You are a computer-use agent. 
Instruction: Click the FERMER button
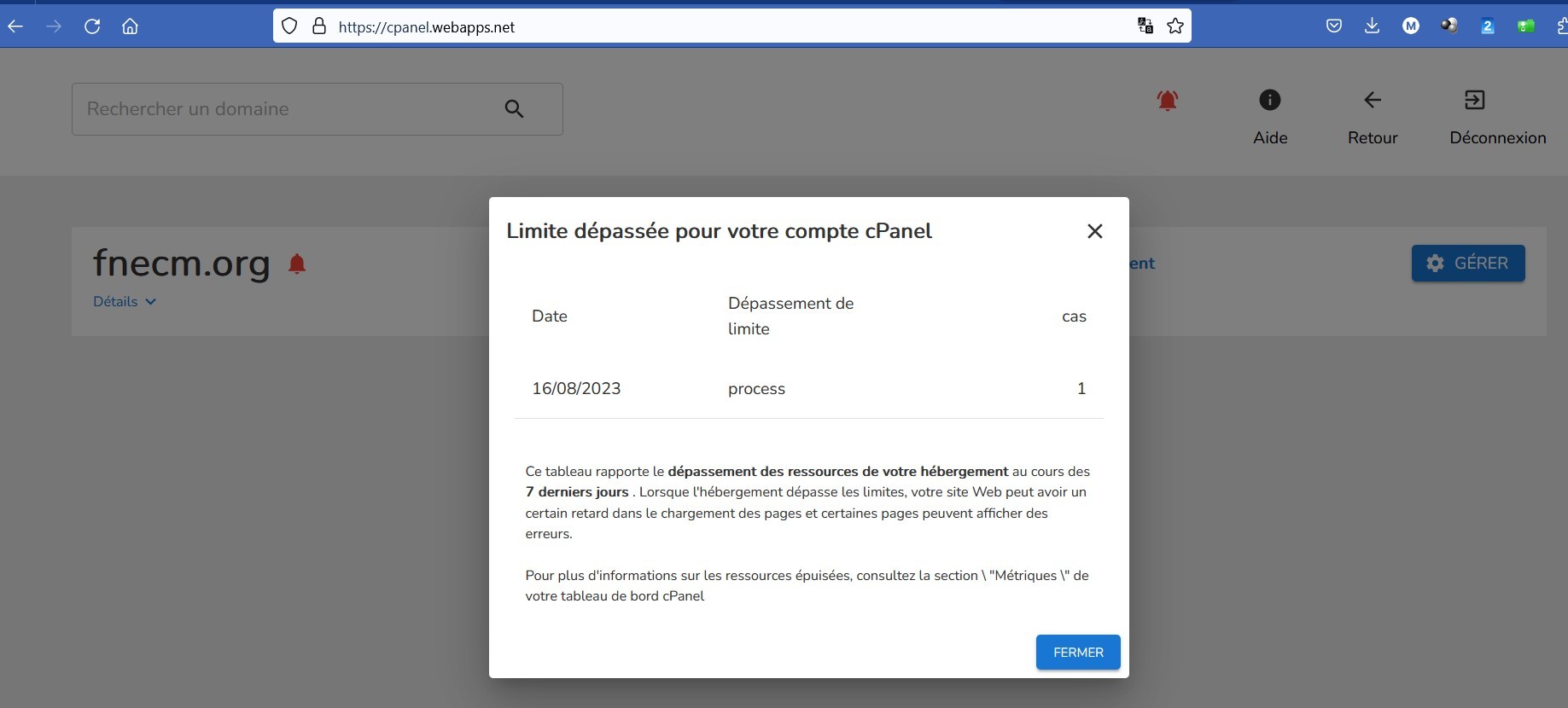coord(1078,653)
